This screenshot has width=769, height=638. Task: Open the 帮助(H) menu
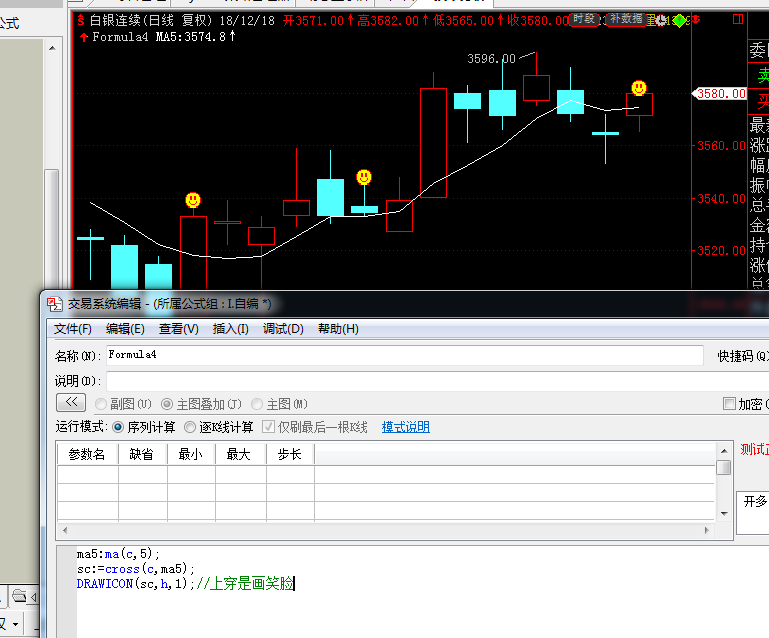point(338,329)
